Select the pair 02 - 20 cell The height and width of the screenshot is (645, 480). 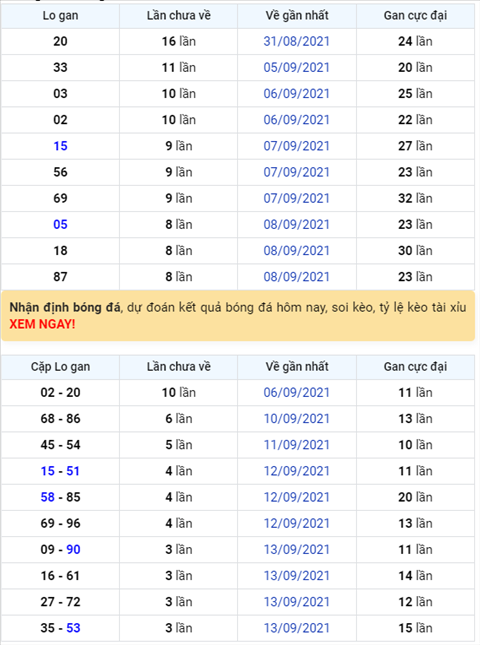(60, 392)
